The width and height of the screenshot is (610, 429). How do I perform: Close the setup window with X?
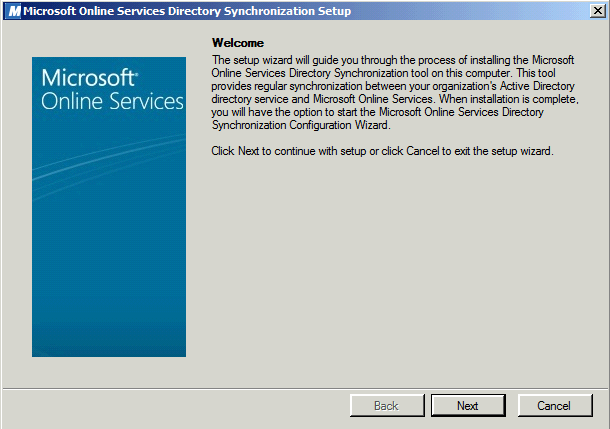(597, 11)
